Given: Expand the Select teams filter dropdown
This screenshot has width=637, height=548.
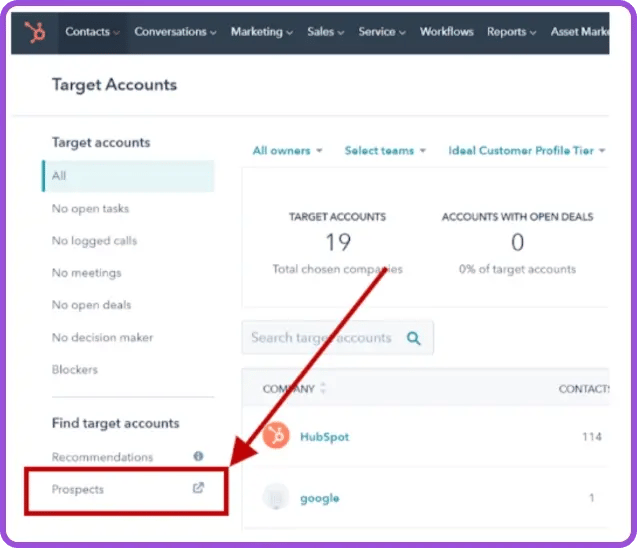Looking at the screenshot, I should click(385, 151).
